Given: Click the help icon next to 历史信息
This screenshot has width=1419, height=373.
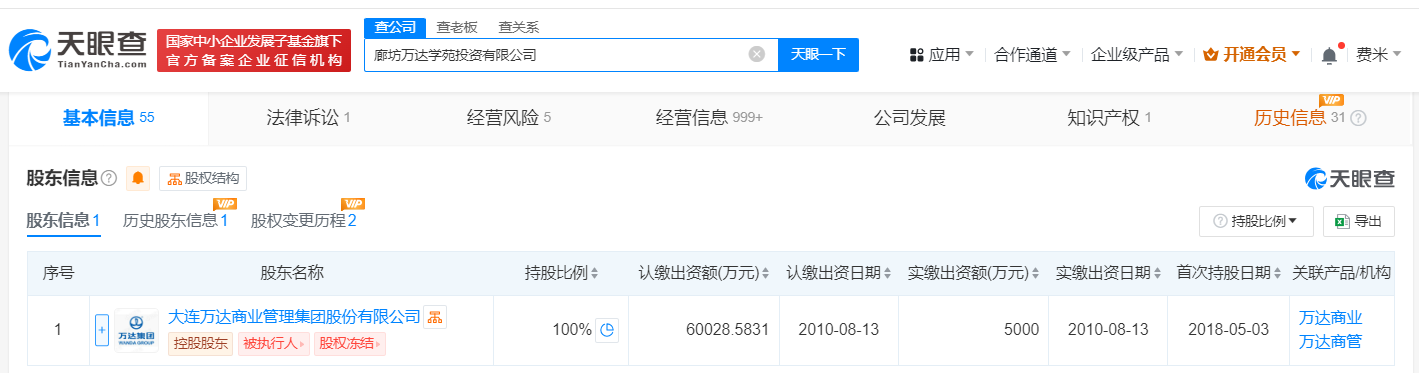Looking at the screenshot, I should (x=1358, y=118).
